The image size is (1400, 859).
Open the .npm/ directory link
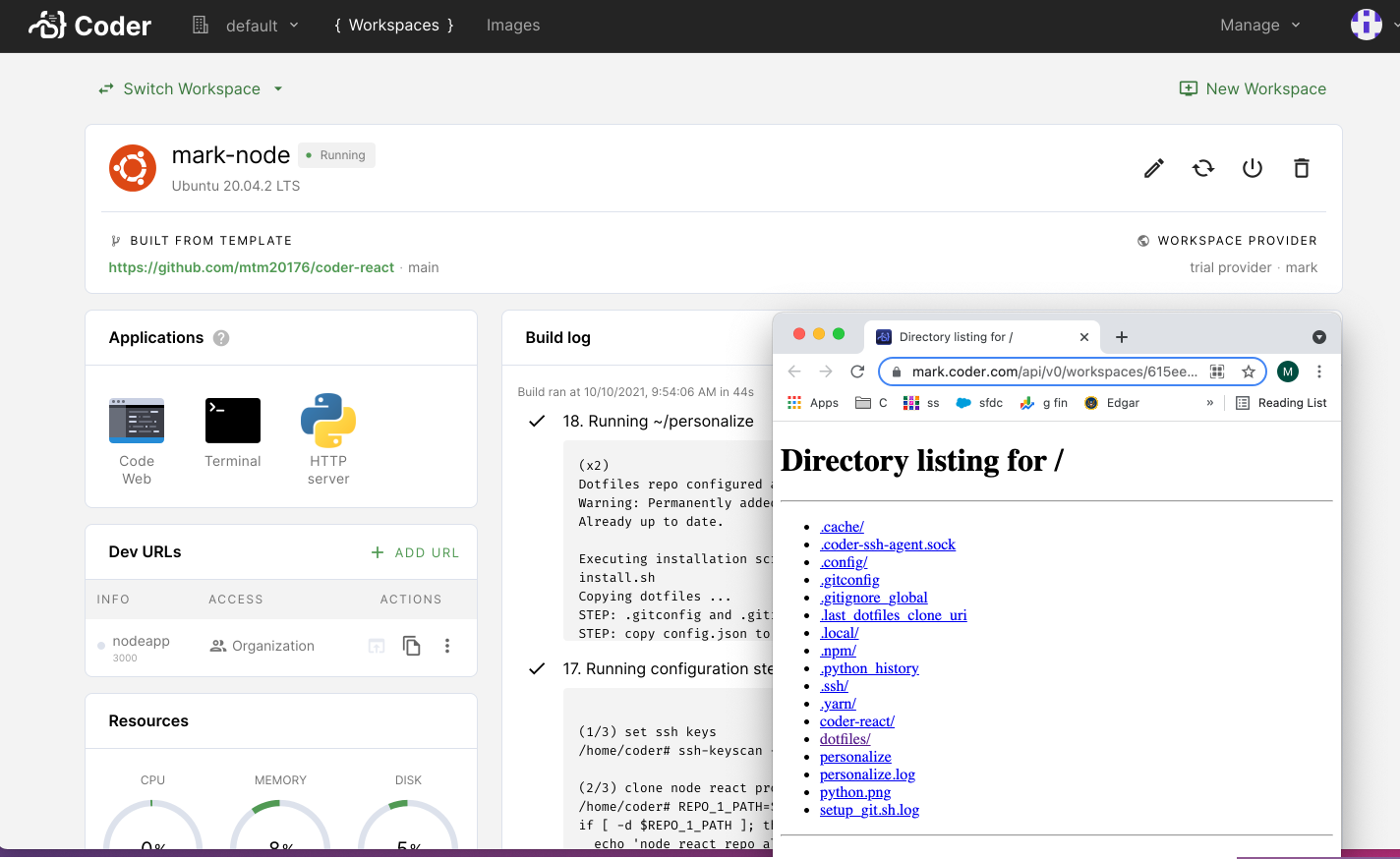pyautogui.click(x=838, y=651)
